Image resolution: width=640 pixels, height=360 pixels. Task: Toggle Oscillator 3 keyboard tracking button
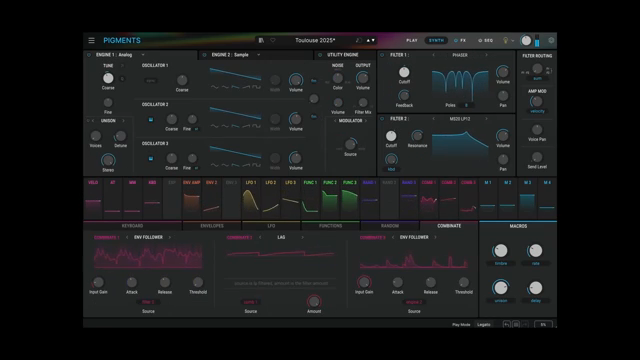coord(151,158)
